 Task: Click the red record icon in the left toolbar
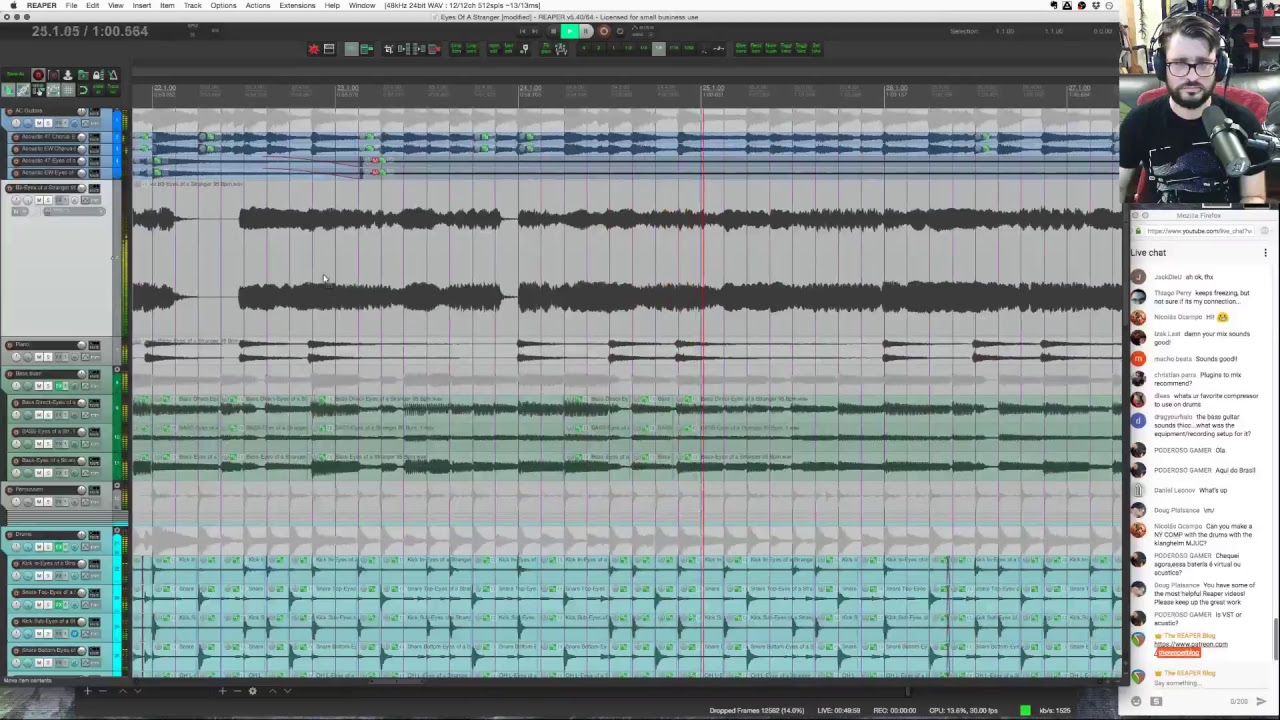[38, 75]
